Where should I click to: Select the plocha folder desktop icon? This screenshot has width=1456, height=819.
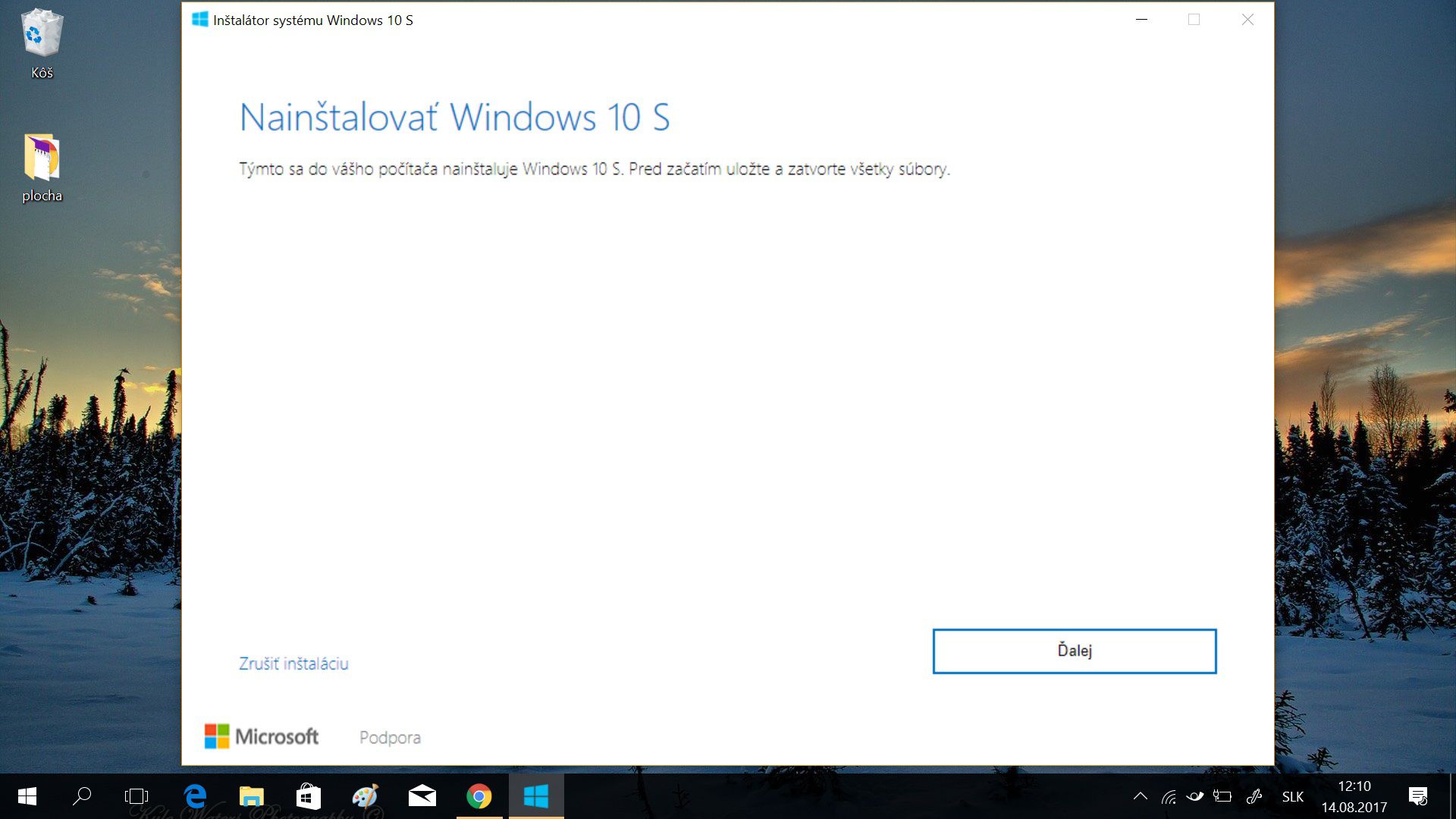coord(42,168)
